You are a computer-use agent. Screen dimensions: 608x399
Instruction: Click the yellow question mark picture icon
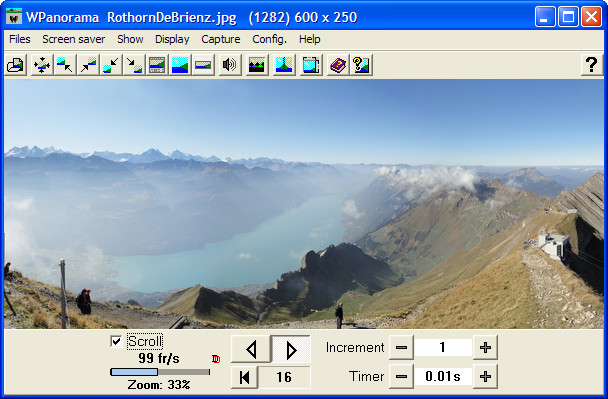[361, 65]
